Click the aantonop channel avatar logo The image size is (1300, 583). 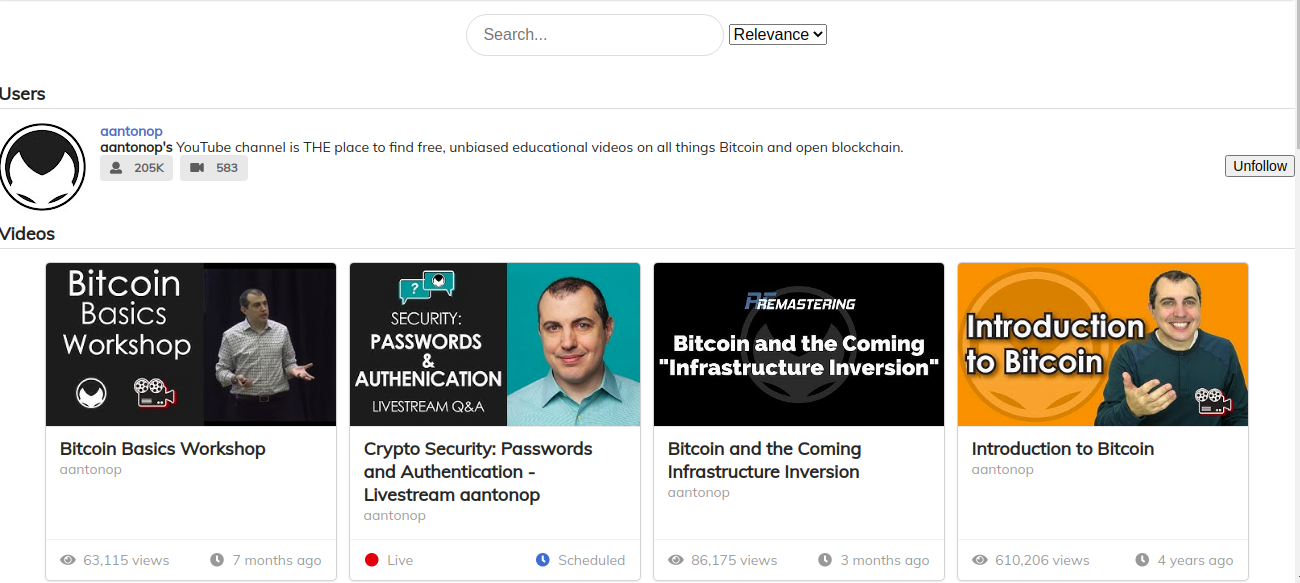(x=43, y=167)
